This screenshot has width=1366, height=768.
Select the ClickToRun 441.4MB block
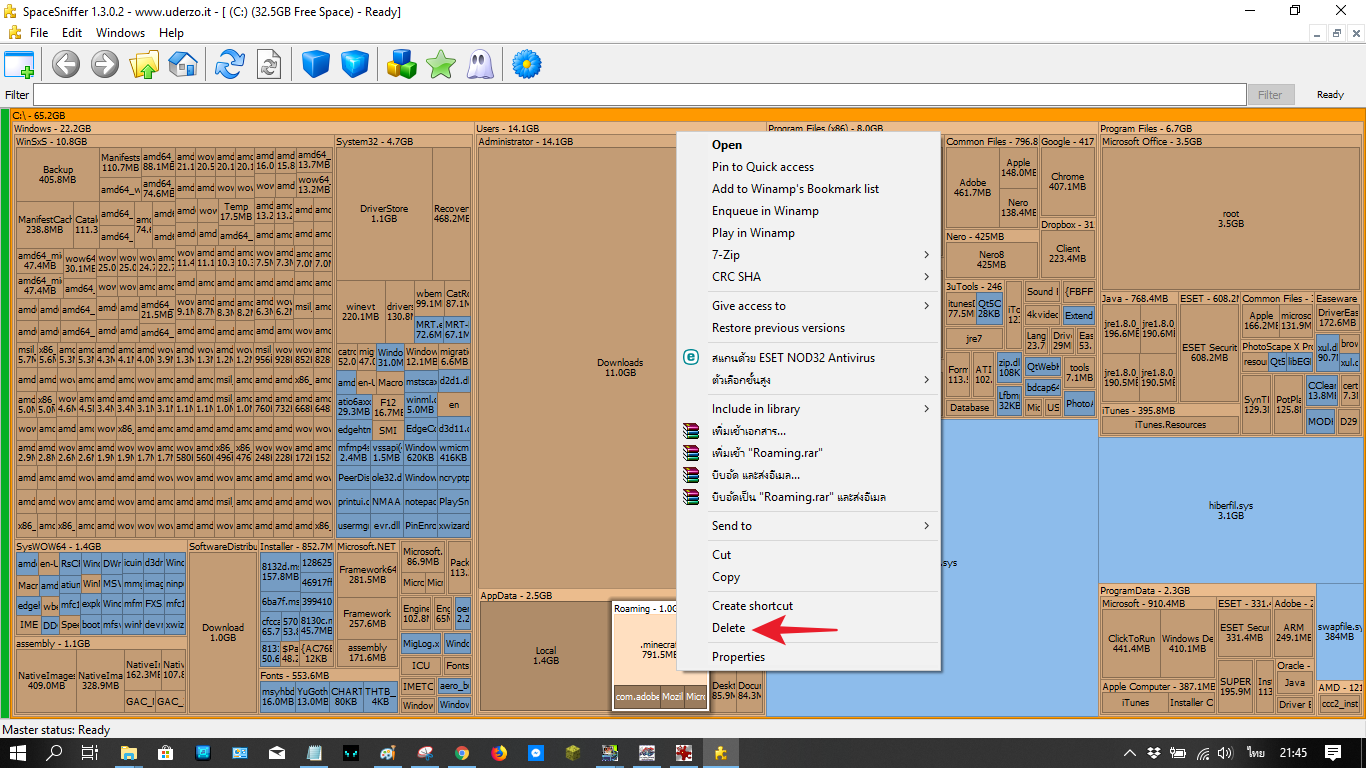point(1131,643)
